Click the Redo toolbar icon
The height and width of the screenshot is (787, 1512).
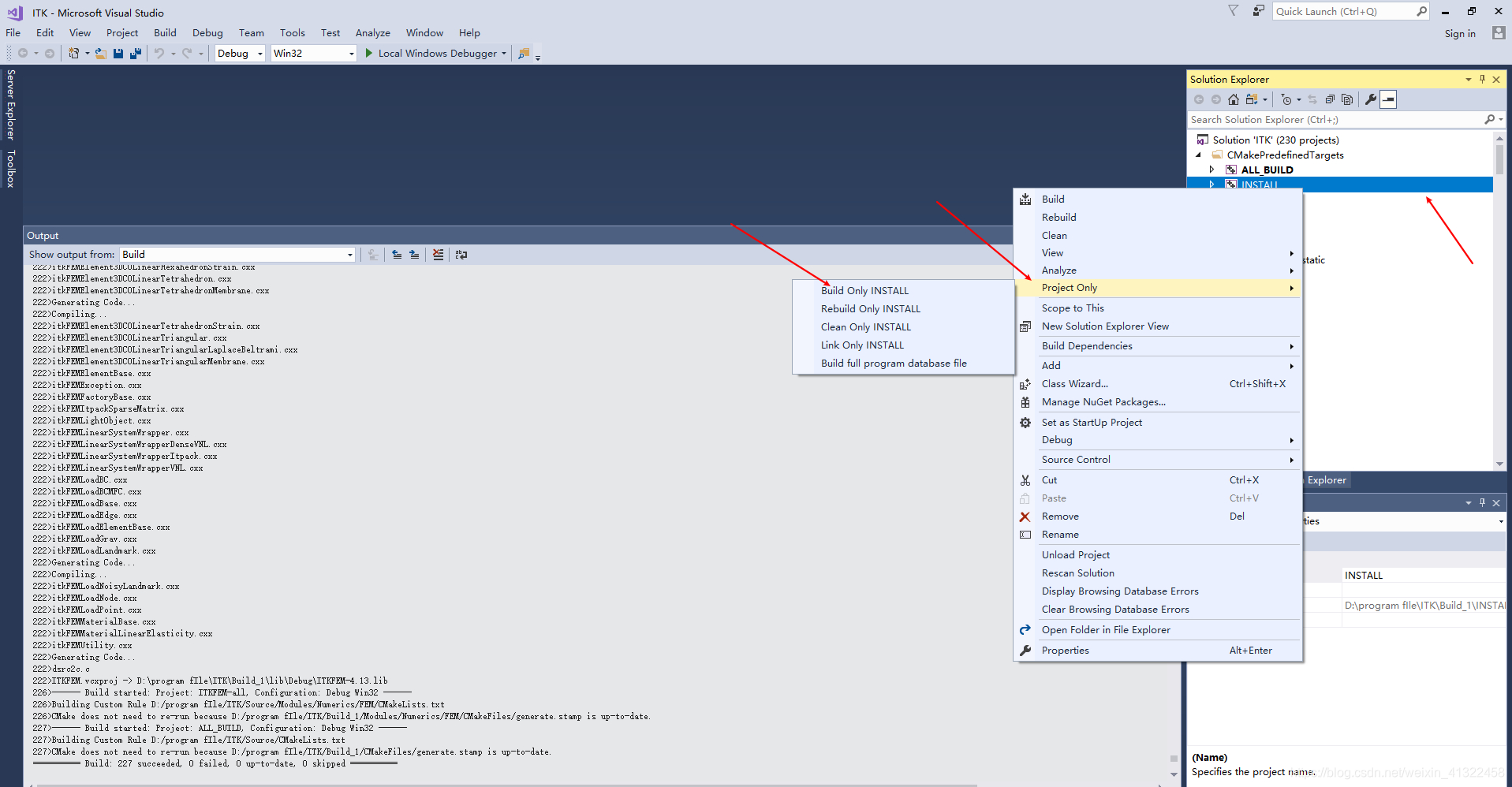coord(187,54)
